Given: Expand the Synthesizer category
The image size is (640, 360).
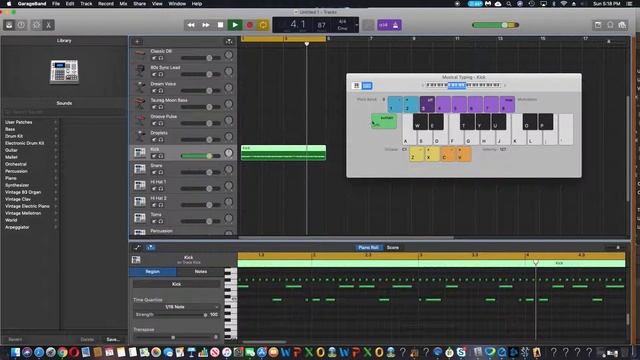Looking at the screenshot, I should 56,185.
